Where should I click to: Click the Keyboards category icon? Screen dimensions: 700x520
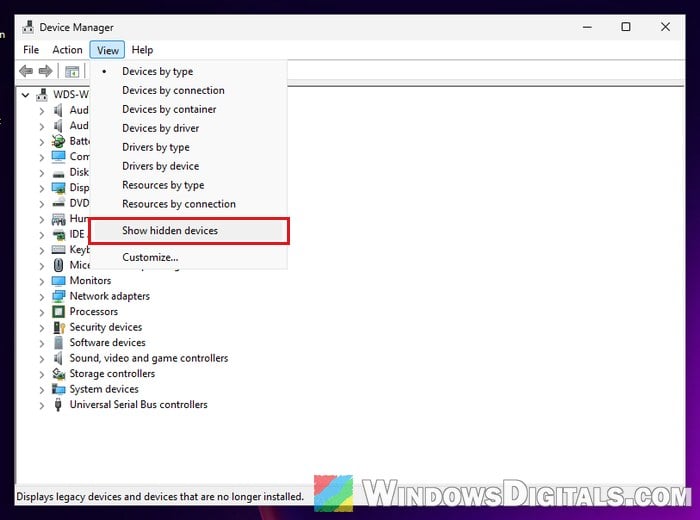click(58, 250)
